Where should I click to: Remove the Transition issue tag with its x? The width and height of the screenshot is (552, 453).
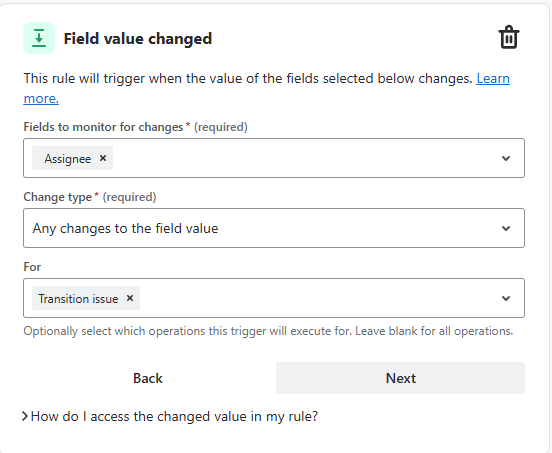(130, 298)
